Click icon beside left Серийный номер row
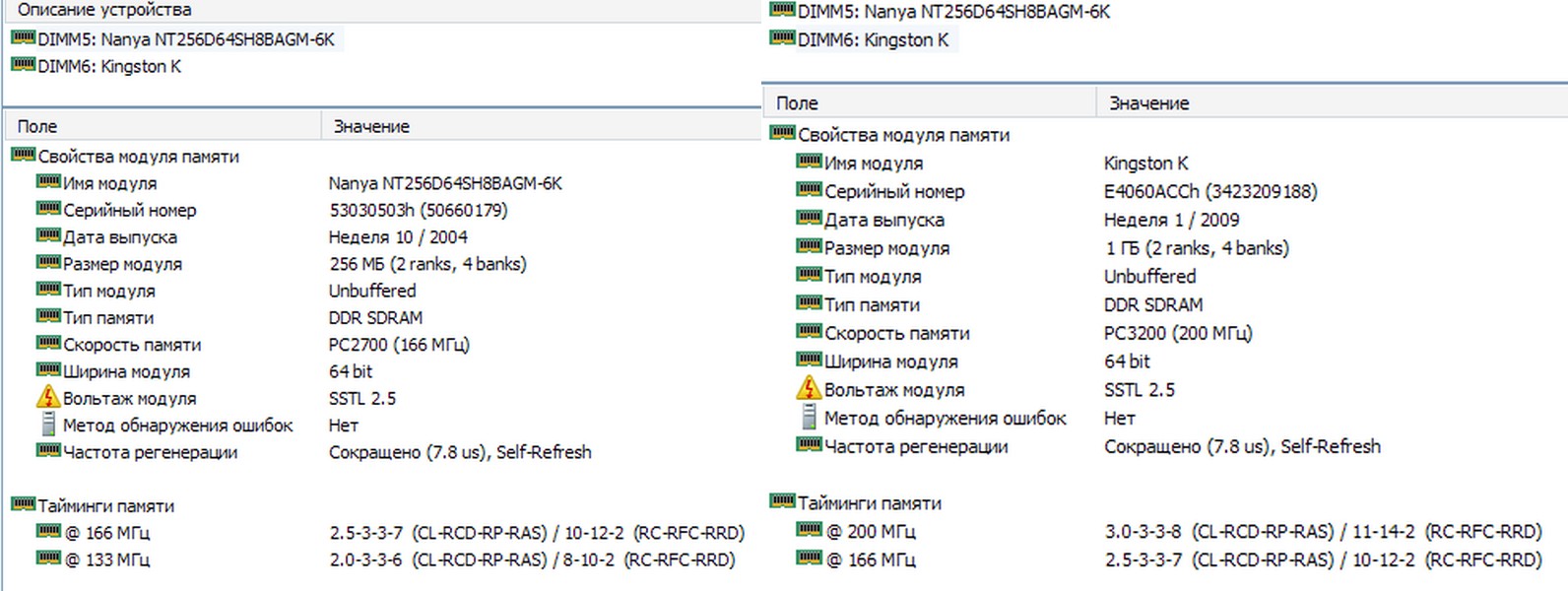Image resolution: width=1568 pixels, height=591 pixels. click(x=48, y=208)
